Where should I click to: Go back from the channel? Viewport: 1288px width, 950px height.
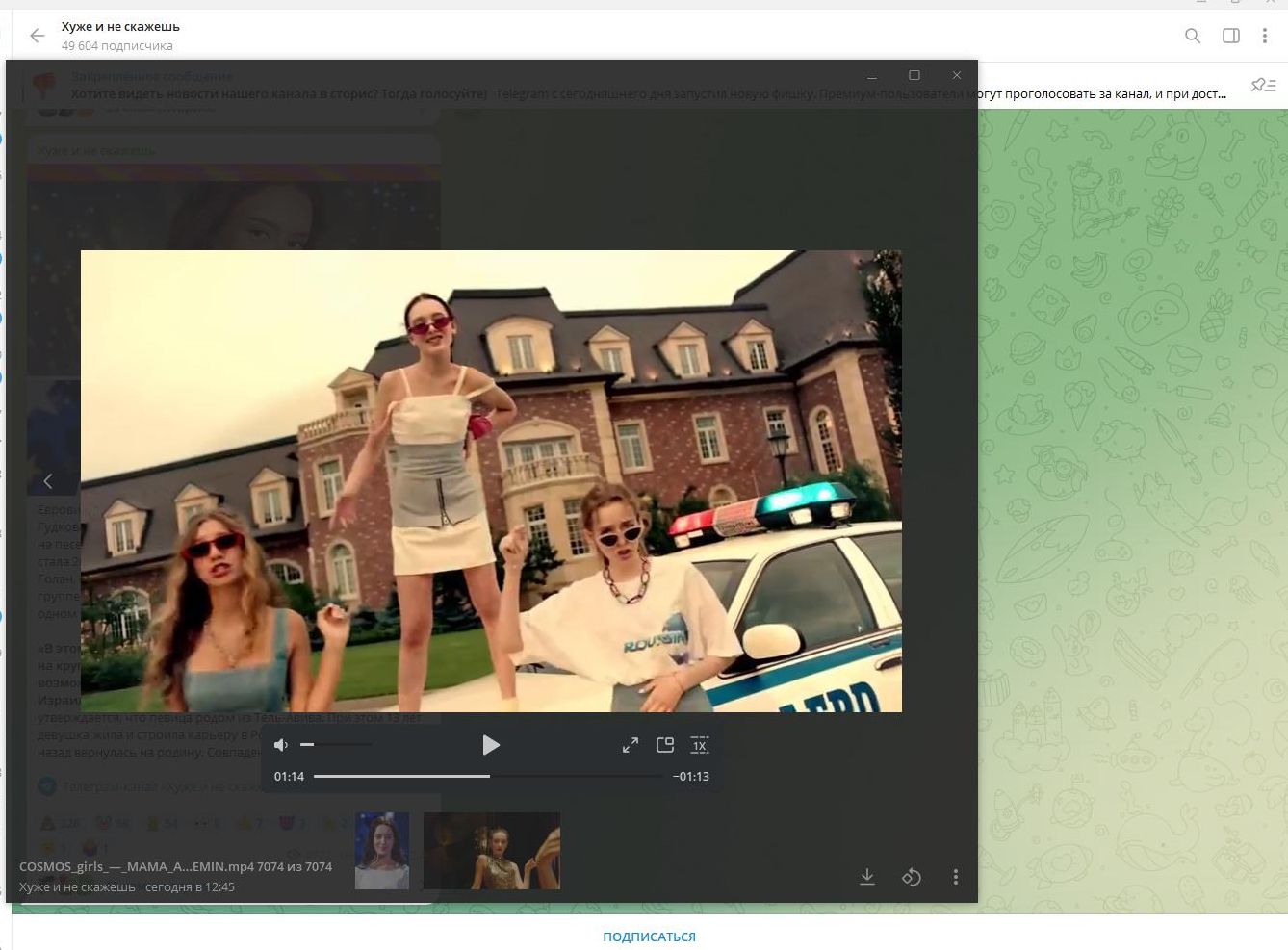37,36
